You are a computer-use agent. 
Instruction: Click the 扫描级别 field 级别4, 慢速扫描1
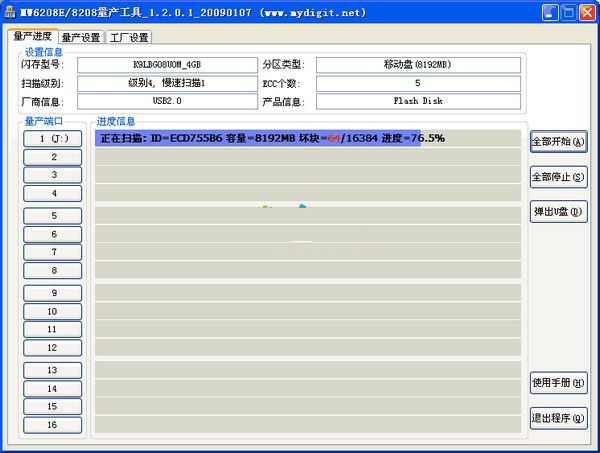tap(167, 83)
